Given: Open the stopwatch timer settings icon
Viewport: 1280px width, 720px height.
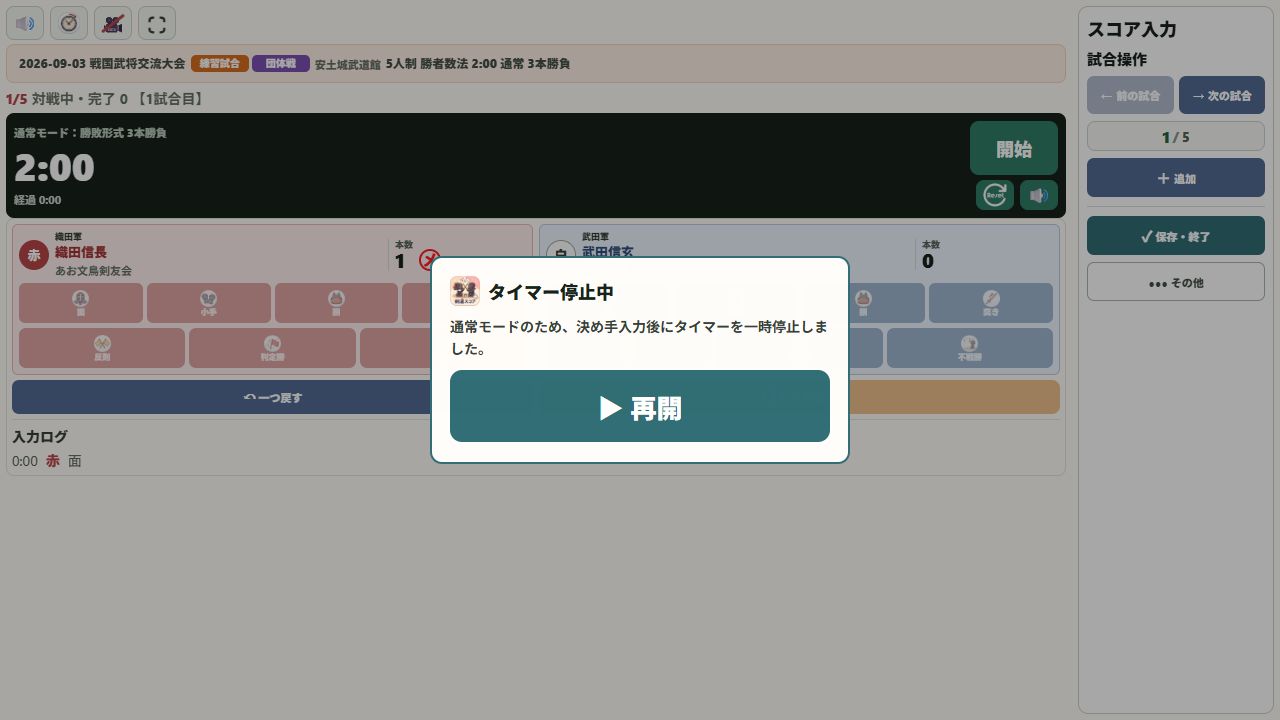Looking at the screenshot, I should (x=69, y=23).
